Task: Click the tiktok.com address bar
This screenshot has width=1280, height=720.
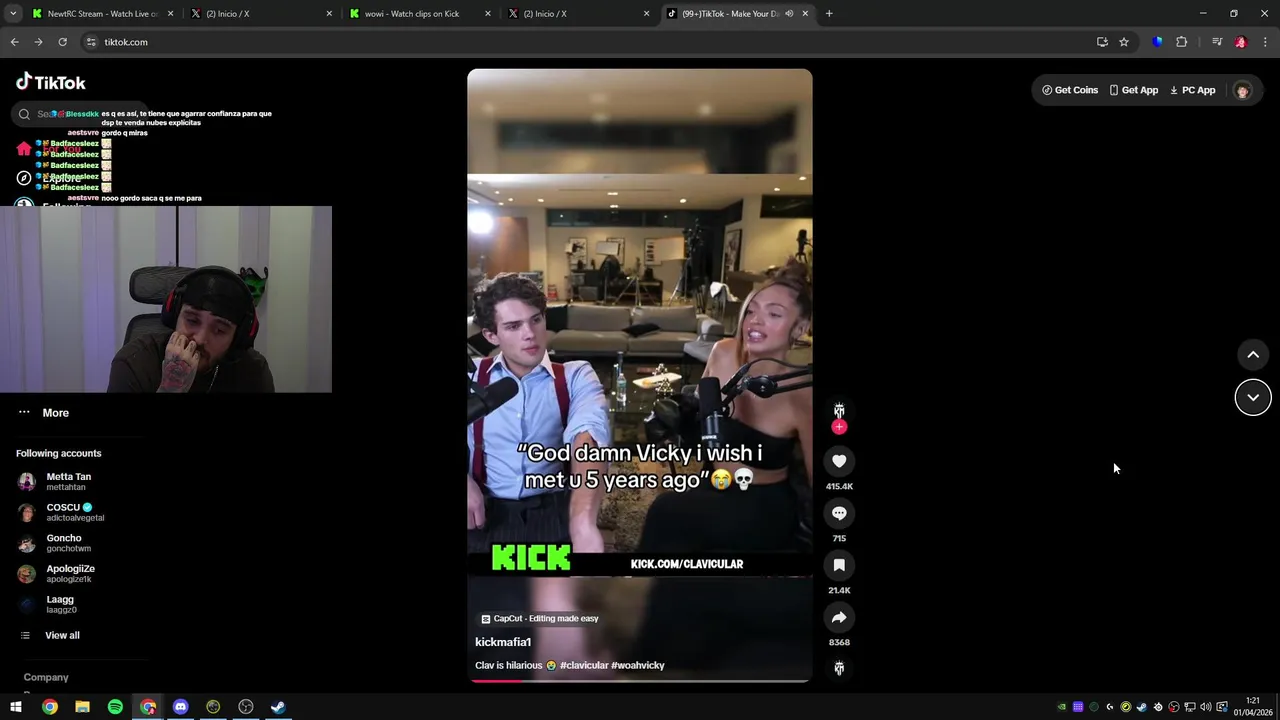Action: pos(590,42)
